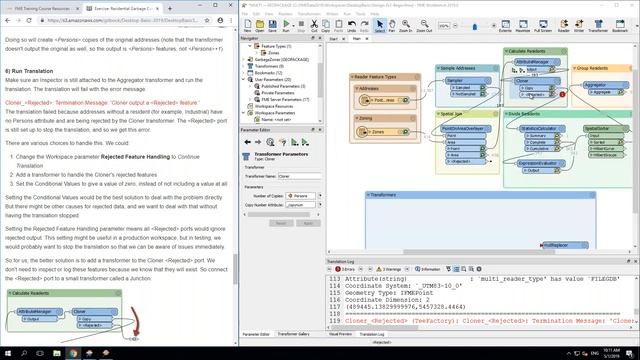
Task: Undo the last action using the Undo icon
Action: click(x=351, y=25)
